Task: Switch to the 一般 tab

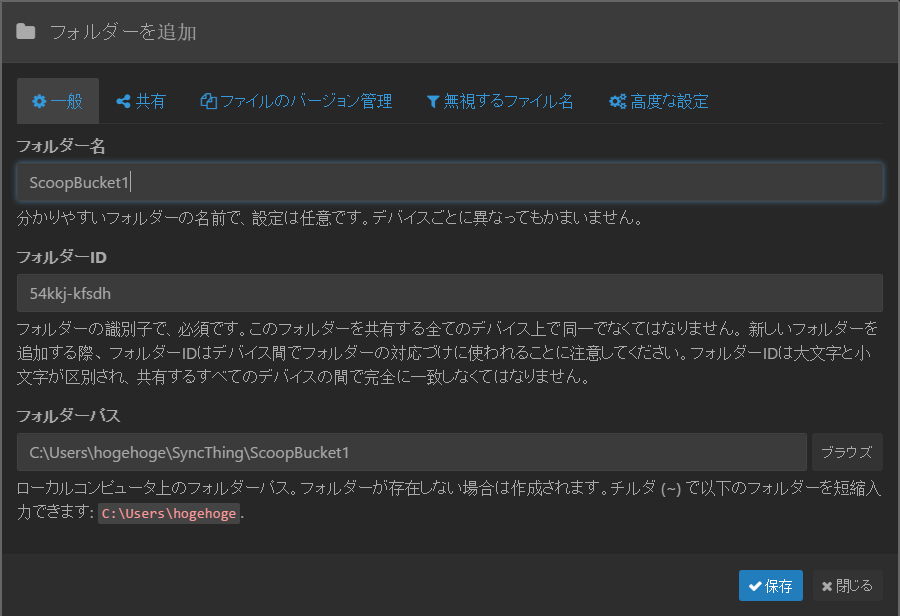Action: click(58, 102)
